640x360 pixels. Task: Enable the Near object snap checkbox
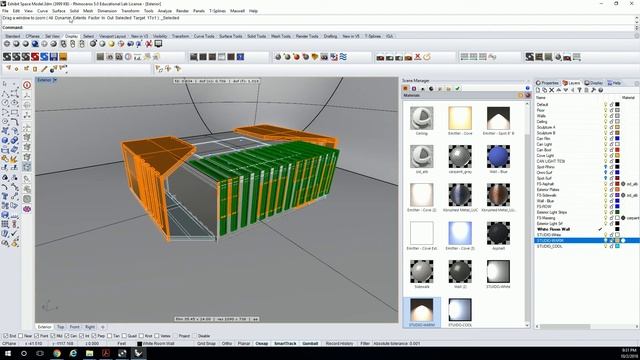point(20,336)
